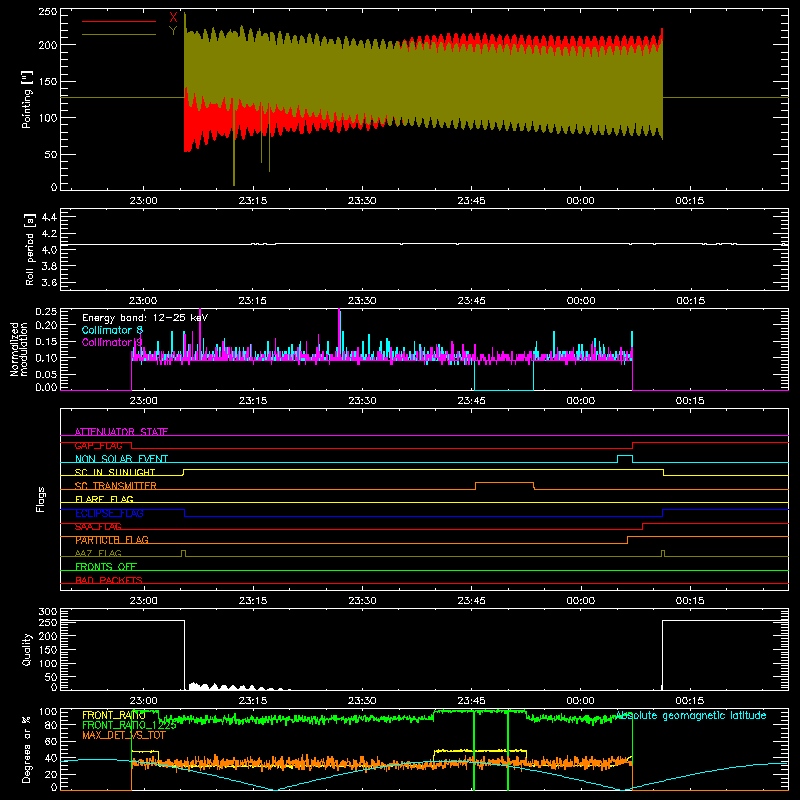Click the cyan Collimator 8 legend entry
Screen dimensions: 800x800
(x=112, y=330)
